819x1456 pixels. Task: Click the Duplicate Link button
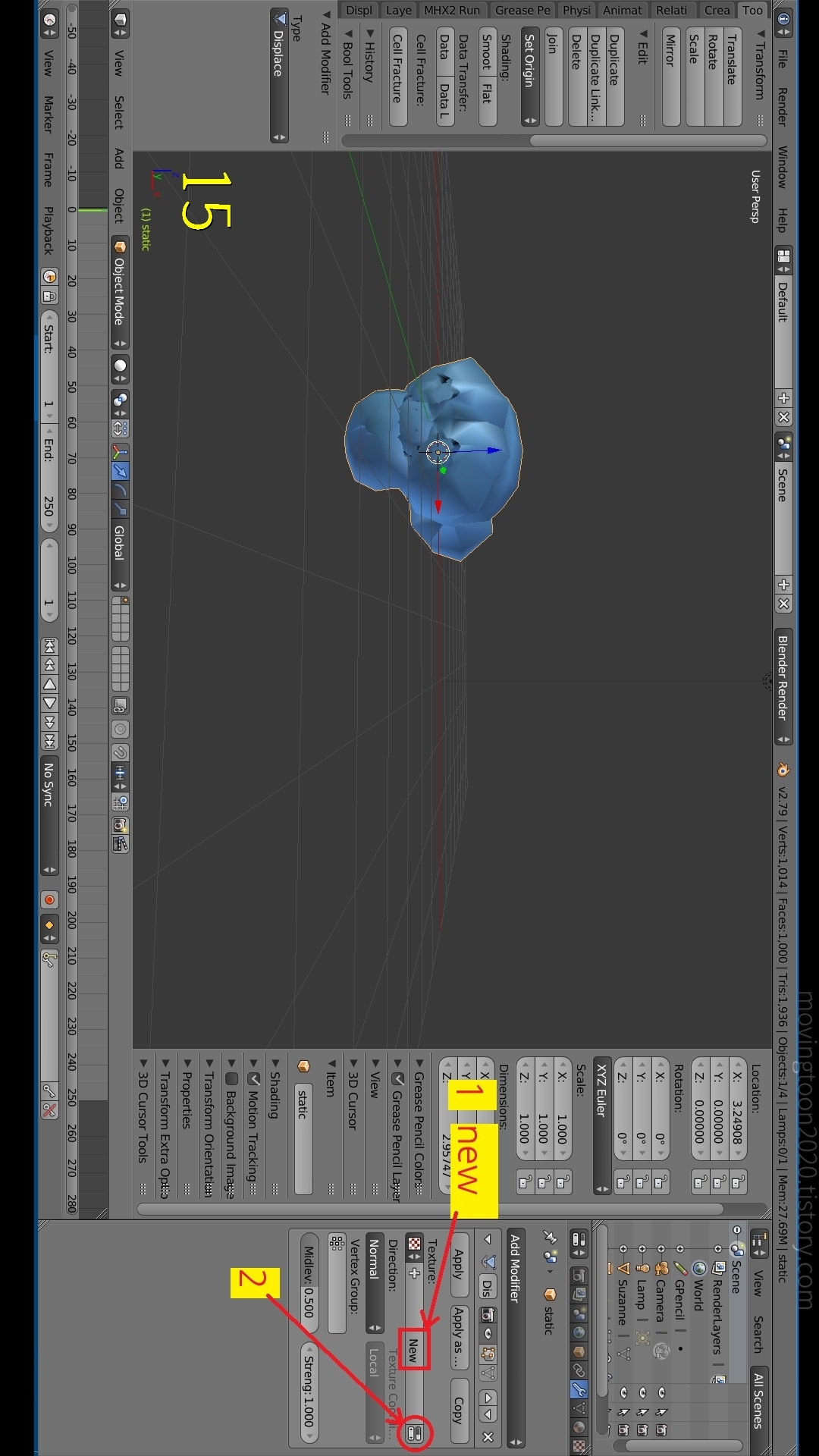tap(596, 78)
